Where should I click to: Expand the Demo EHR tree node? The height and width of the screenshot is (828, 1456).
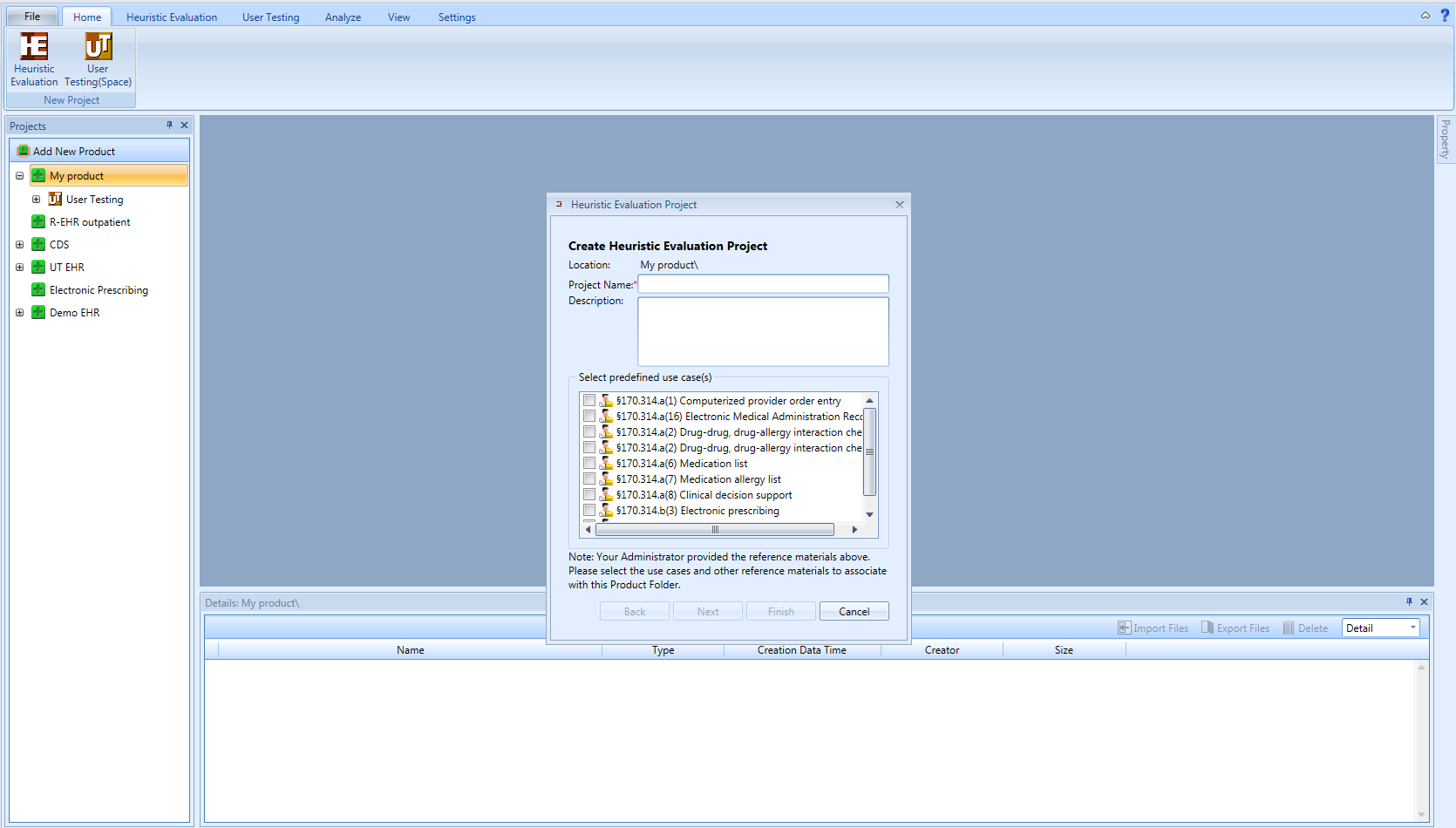pos(19,313)
